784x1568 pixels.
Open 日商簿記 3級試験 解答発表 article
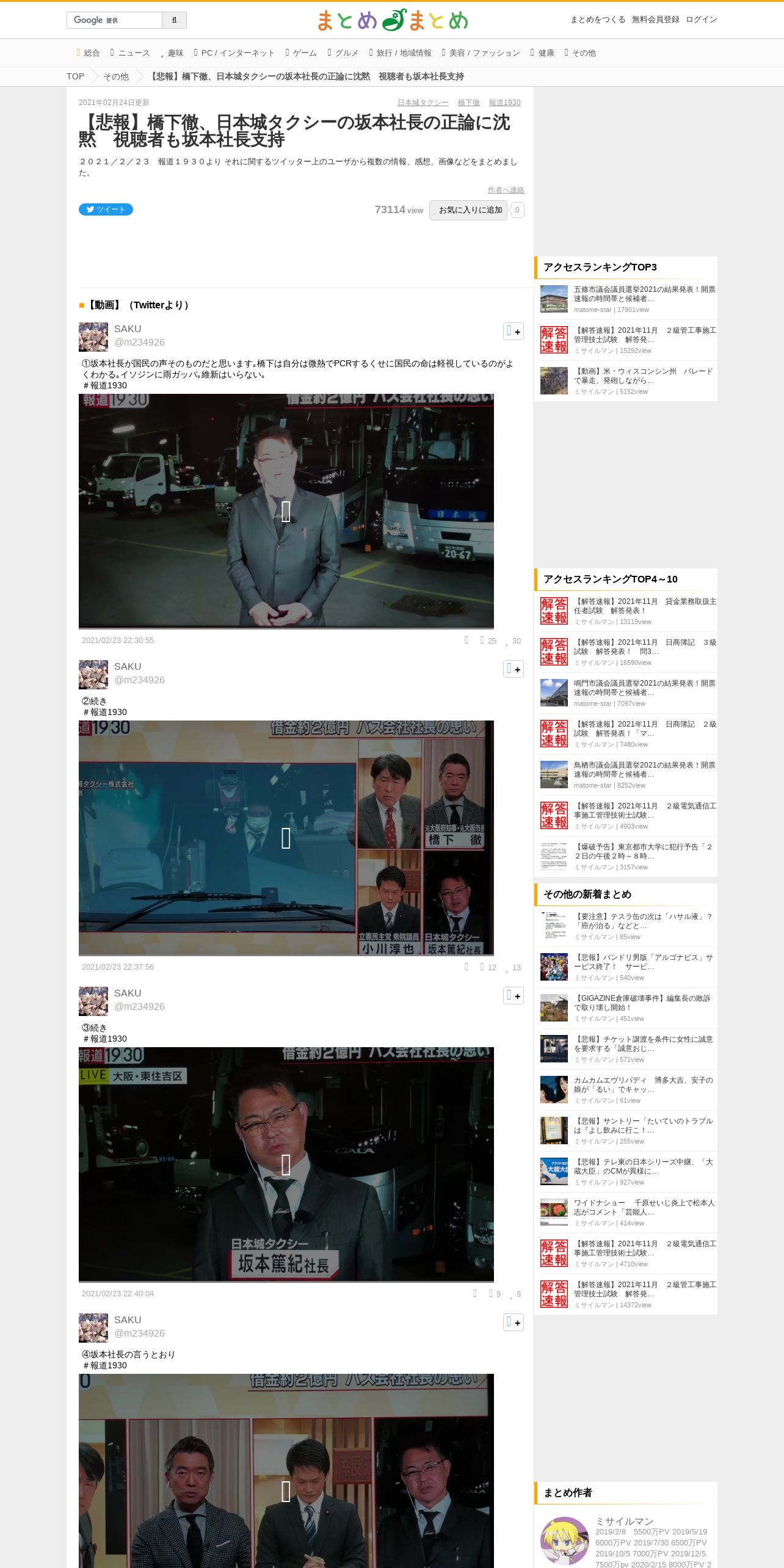645,647
